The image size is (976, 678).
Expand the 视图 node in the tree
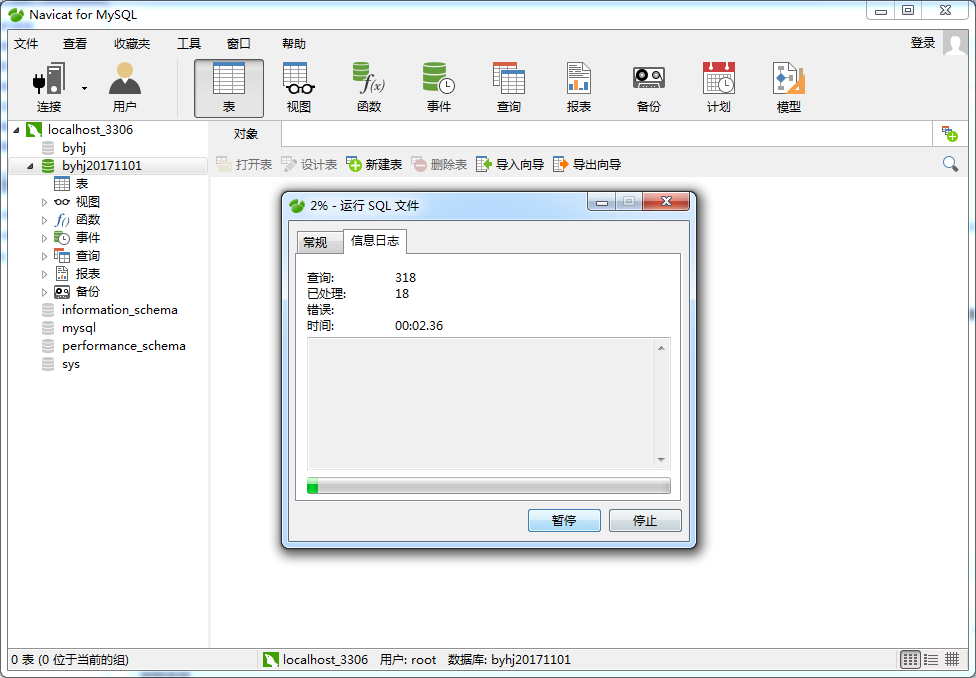coord(44,202)
